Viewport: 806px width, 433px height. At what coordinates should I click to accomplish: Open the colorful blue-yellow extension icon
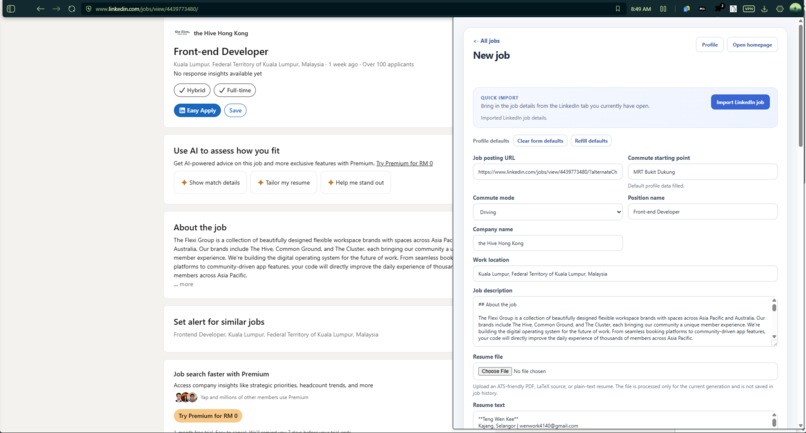coord(686,9)
